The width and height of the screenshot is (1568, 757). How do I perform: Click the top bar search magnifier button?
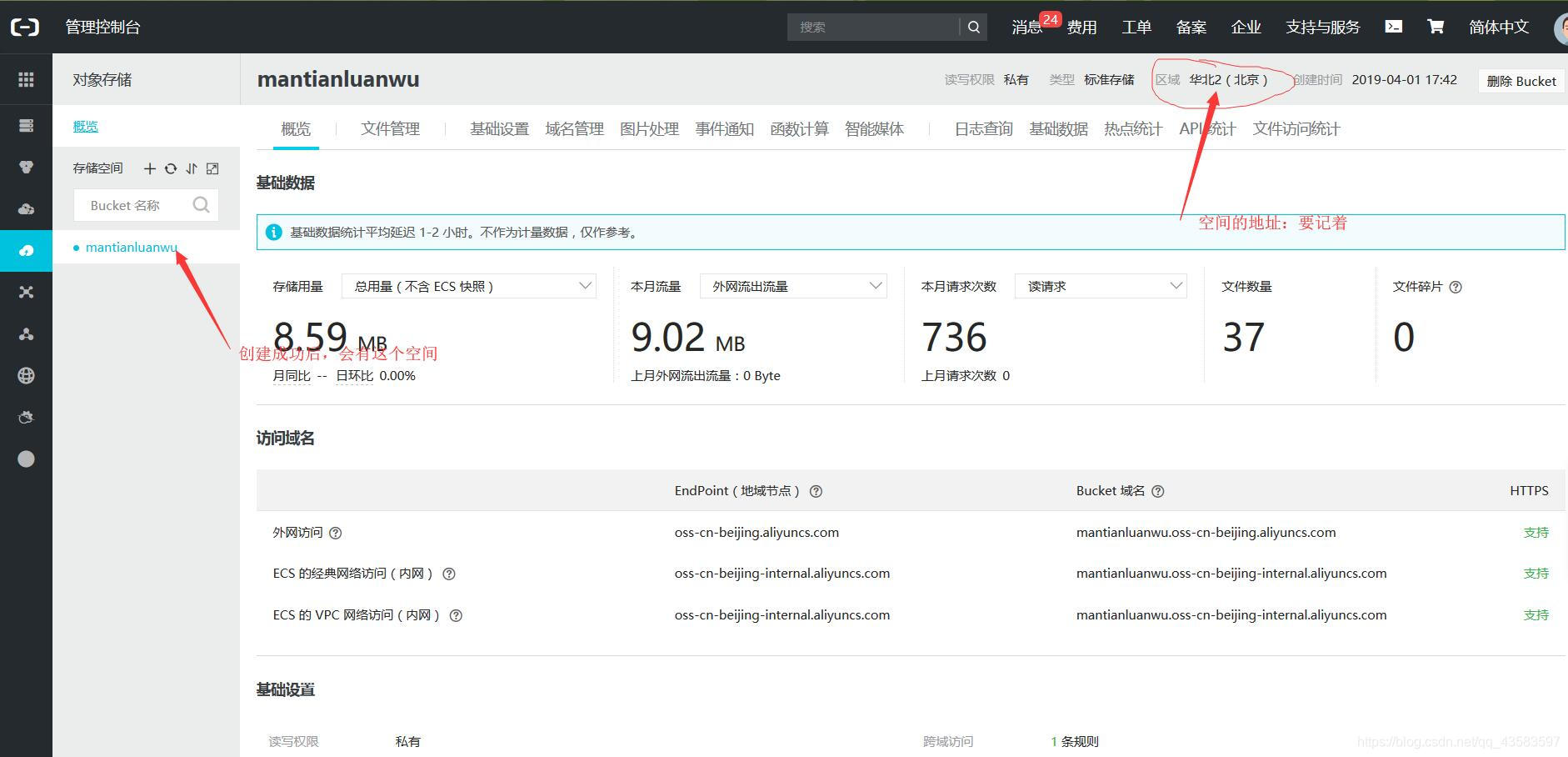974,27
